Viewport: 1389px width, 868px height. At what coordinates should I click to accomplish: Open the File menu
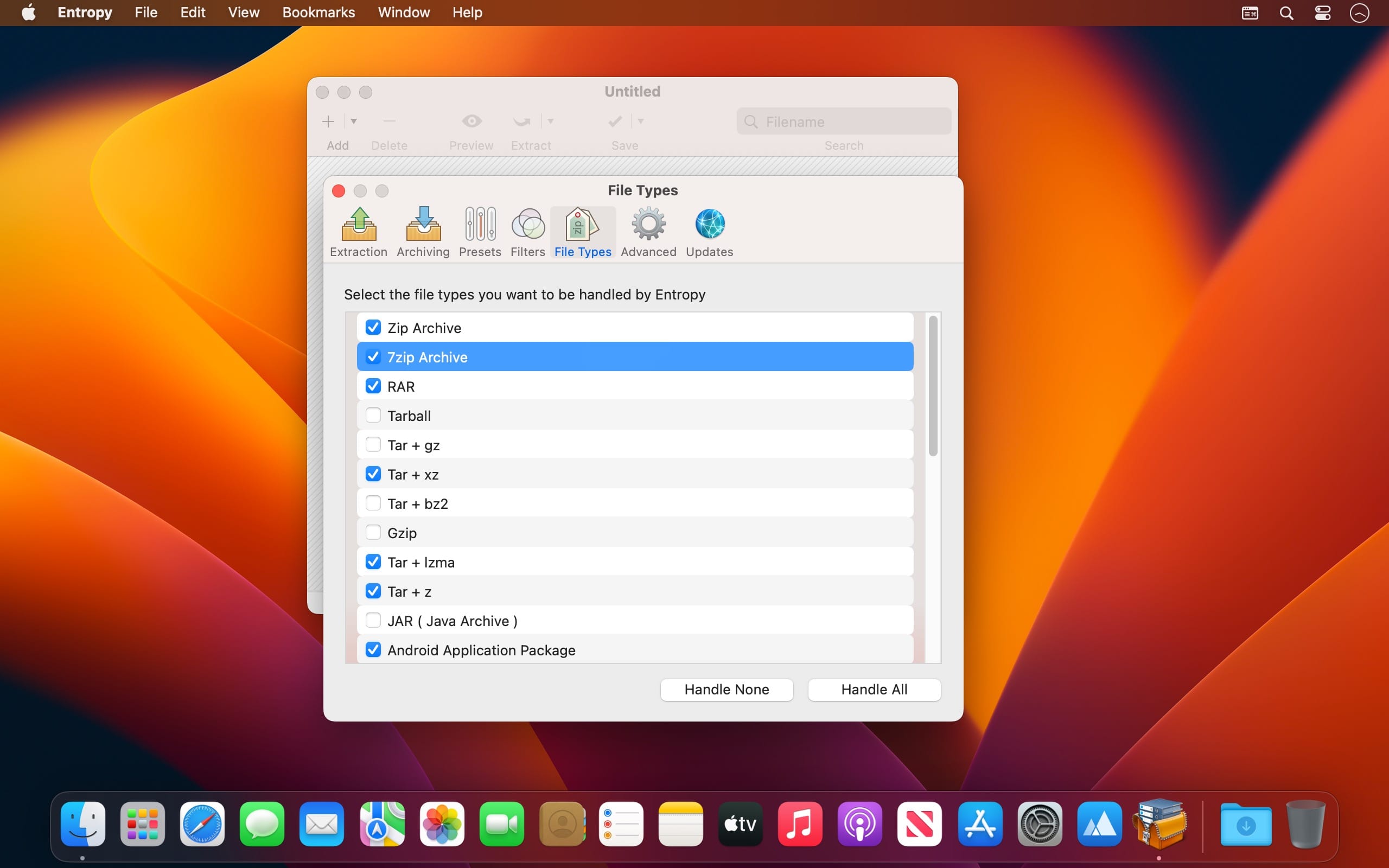point(146,12)
